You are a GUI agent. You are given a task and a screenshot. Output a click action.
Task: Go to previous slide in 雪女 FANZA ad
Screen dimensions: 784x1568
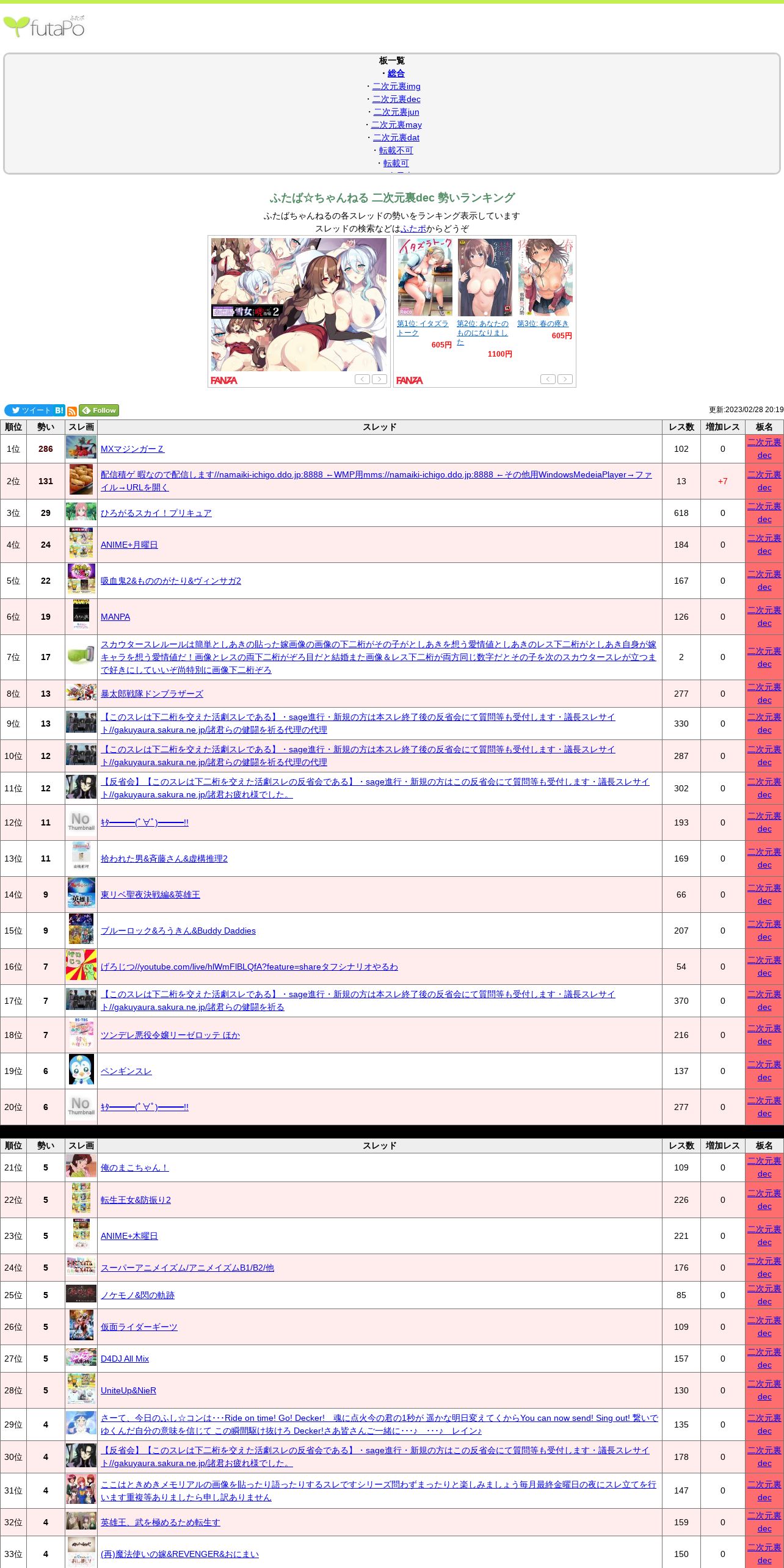[x=362, y=379]
